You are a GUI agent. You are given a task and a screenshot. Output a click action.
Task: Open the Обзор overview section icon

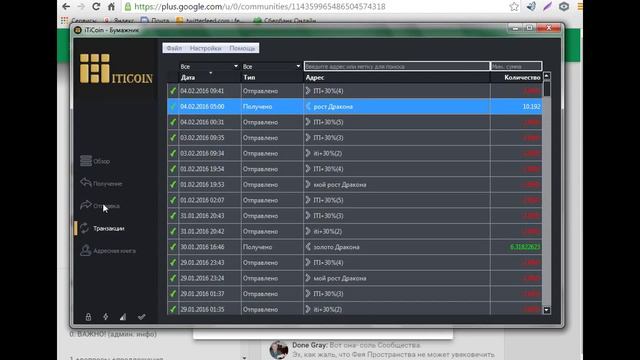[86, 161]
